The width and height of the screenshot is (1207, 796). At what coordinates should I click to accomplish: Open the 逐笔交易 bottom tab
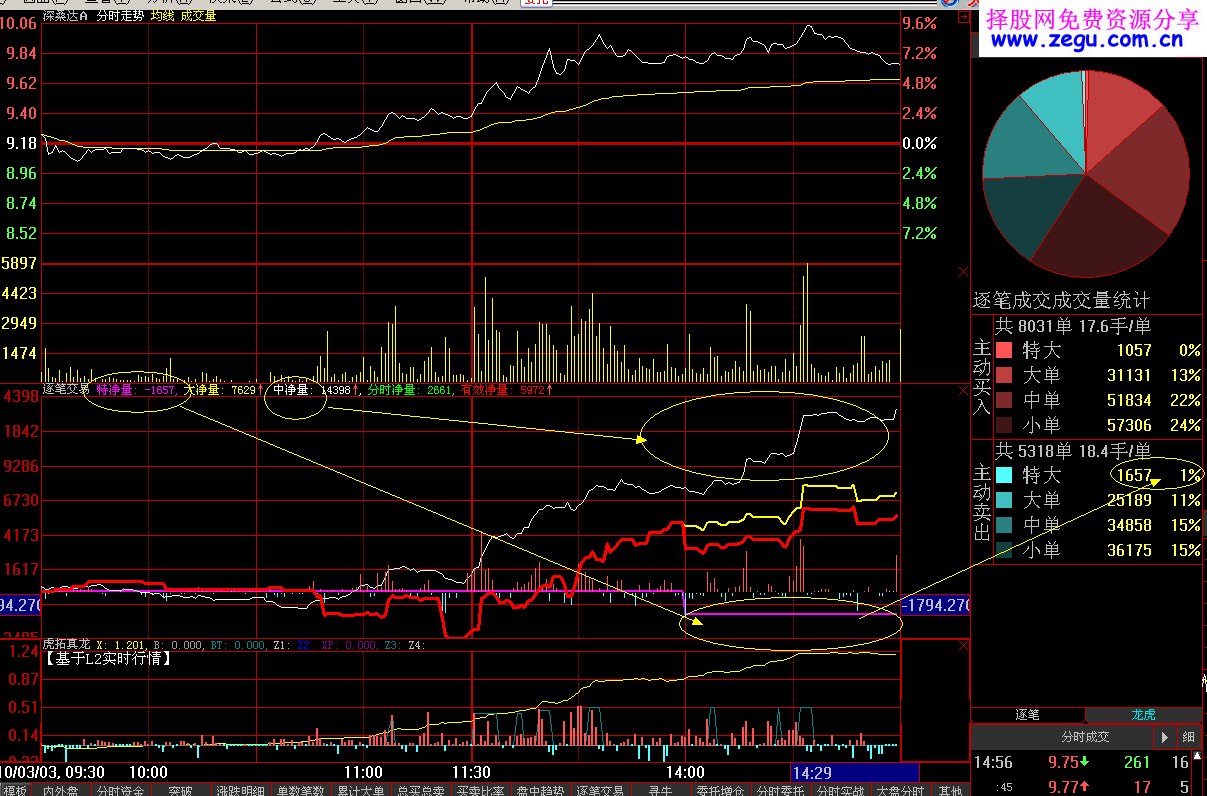click(x=600, y=790)
